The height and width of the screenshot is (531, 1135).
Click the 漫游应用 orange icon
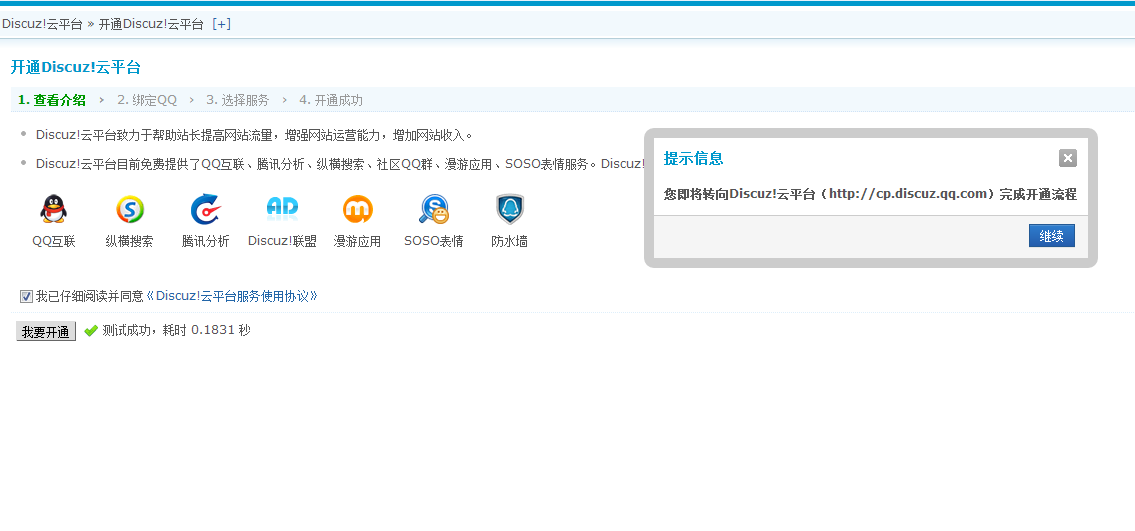(358, 209)
